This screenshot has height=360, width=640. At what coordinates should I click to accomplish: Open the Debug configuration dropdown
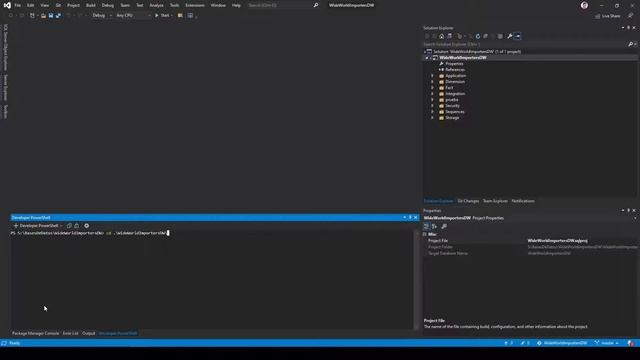[x=102, y=16]
